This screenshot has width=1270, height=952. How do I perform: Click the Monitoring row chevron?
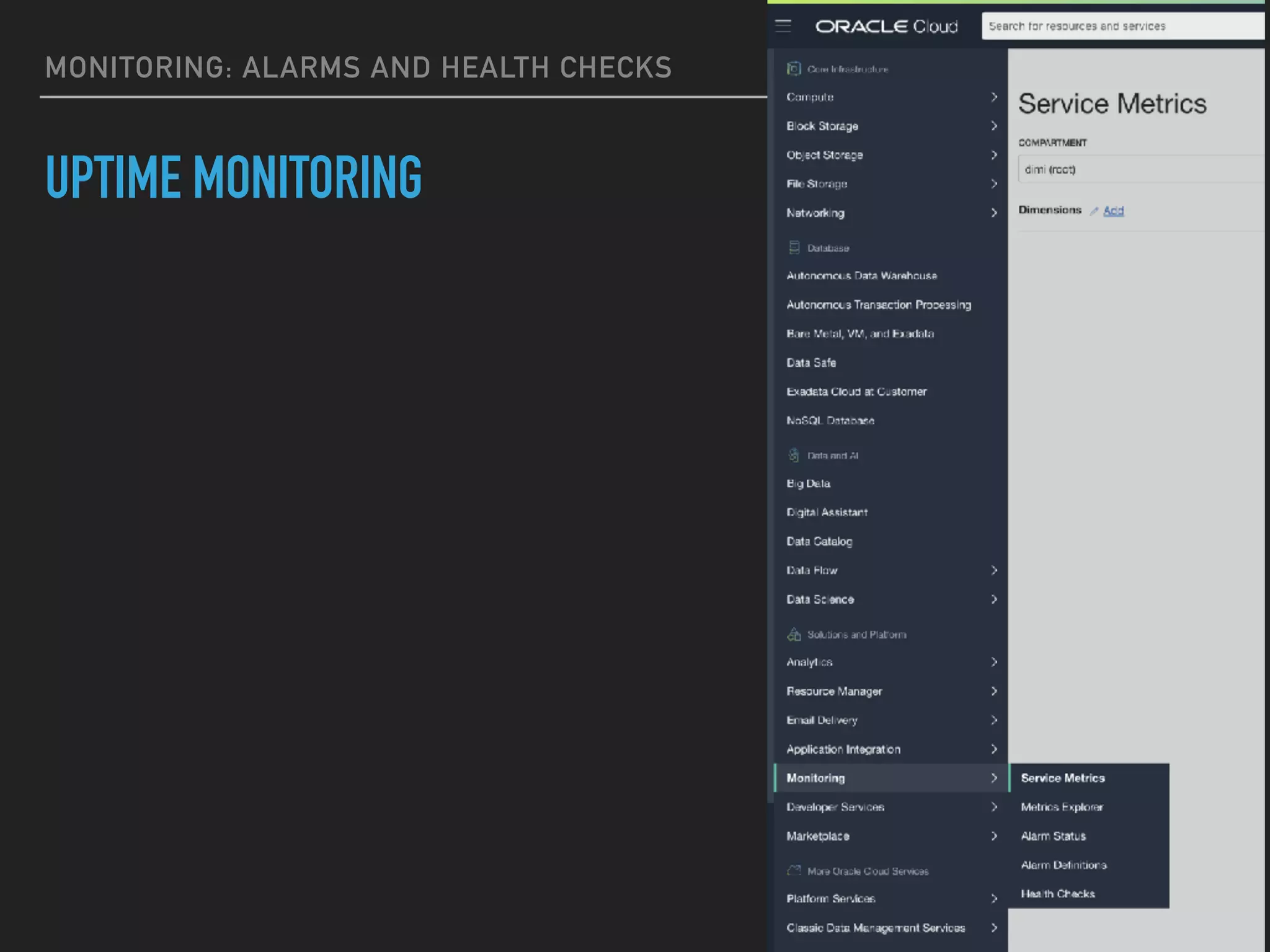[x=994, y=778]
